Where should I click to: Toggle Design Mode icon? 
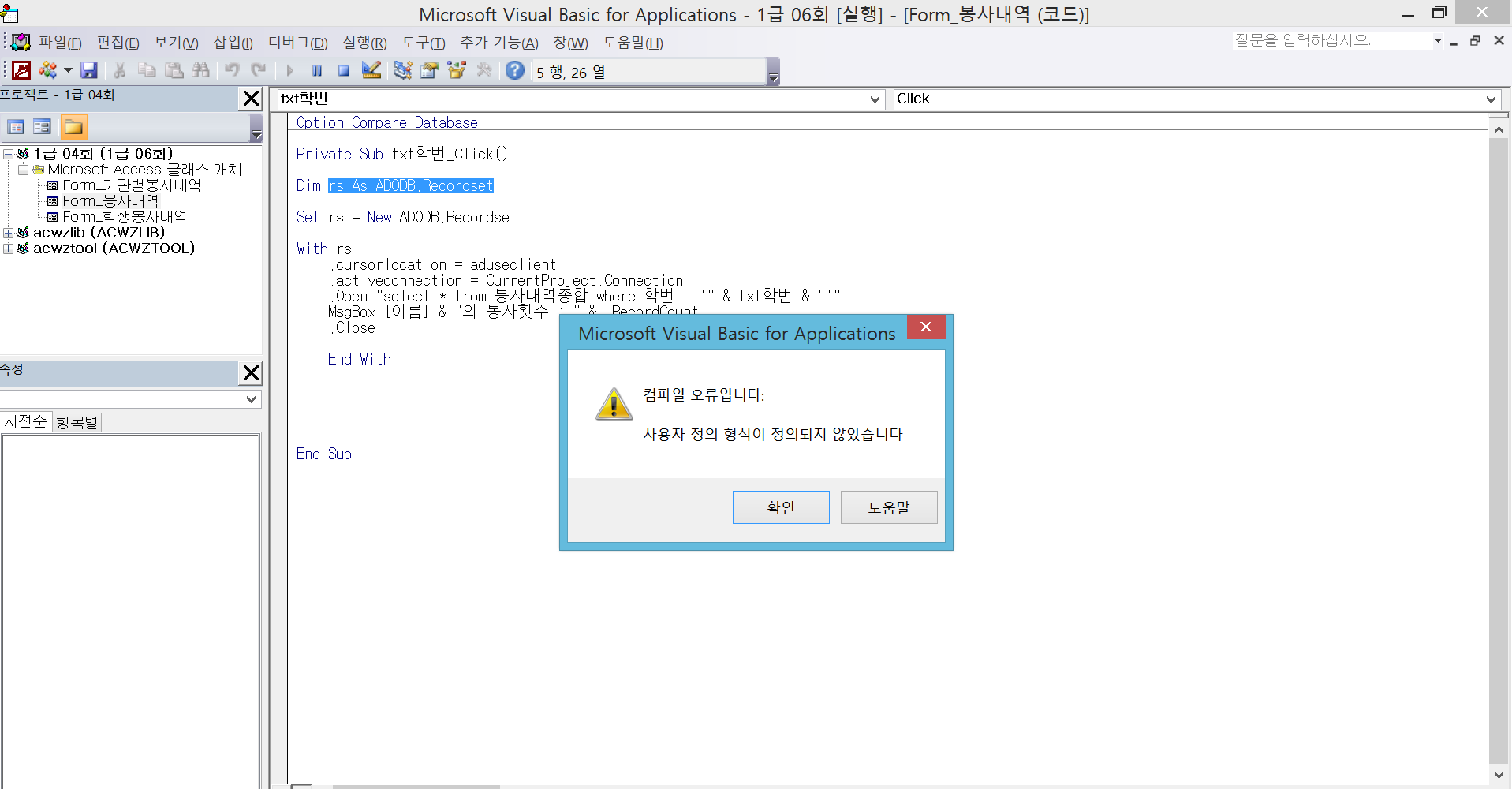pyautogui.click(x=371, y=71)
